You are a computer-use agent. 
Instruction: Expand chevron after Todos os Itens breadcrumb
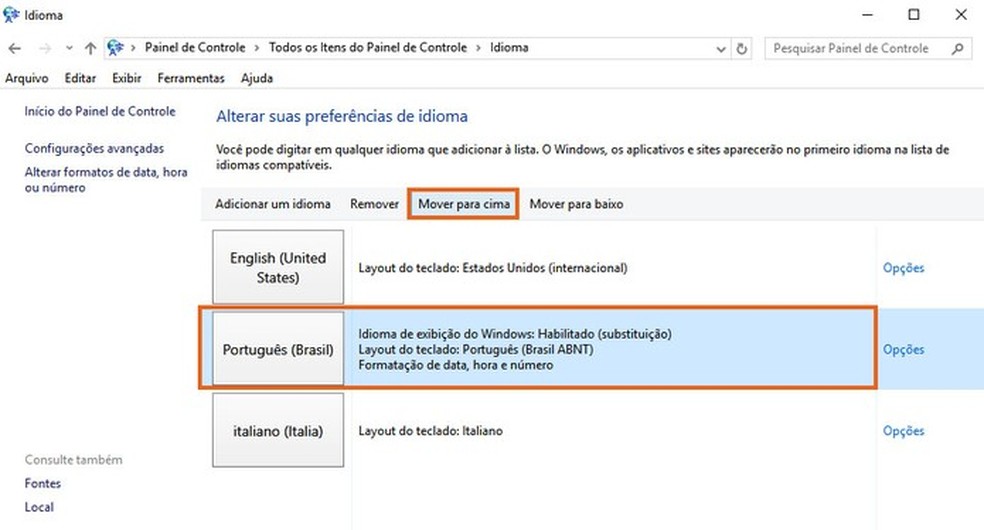[478, 48]
